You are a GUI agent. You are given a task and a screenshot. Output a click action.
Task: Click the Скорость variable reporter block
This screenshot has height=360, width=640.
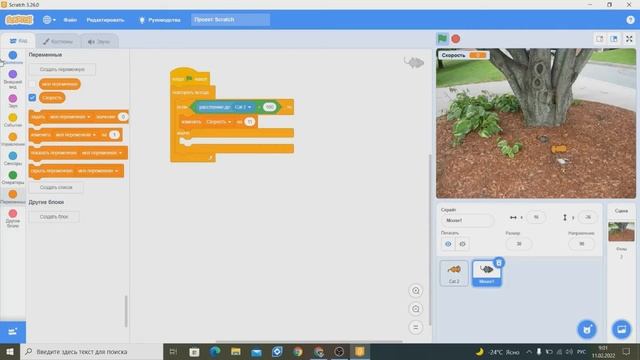(52, 98)
